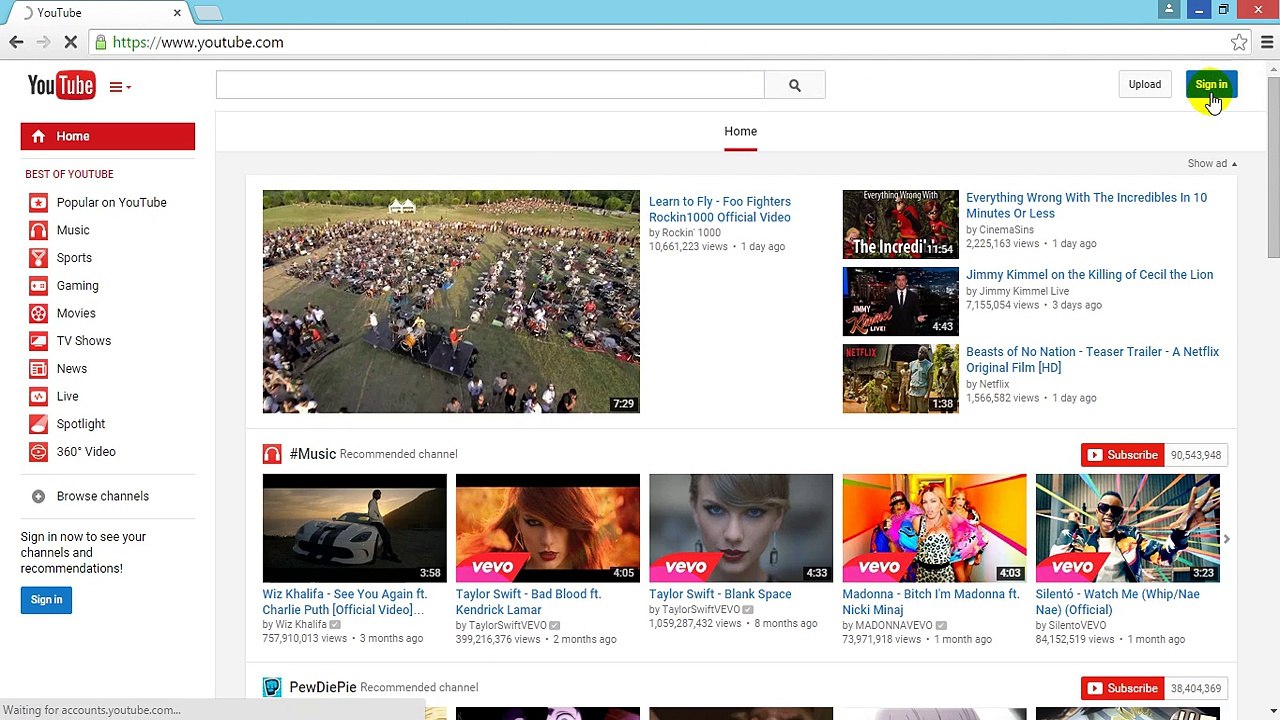Open Everything Wrong With The Incredibles link

[x=1086, y=205]
